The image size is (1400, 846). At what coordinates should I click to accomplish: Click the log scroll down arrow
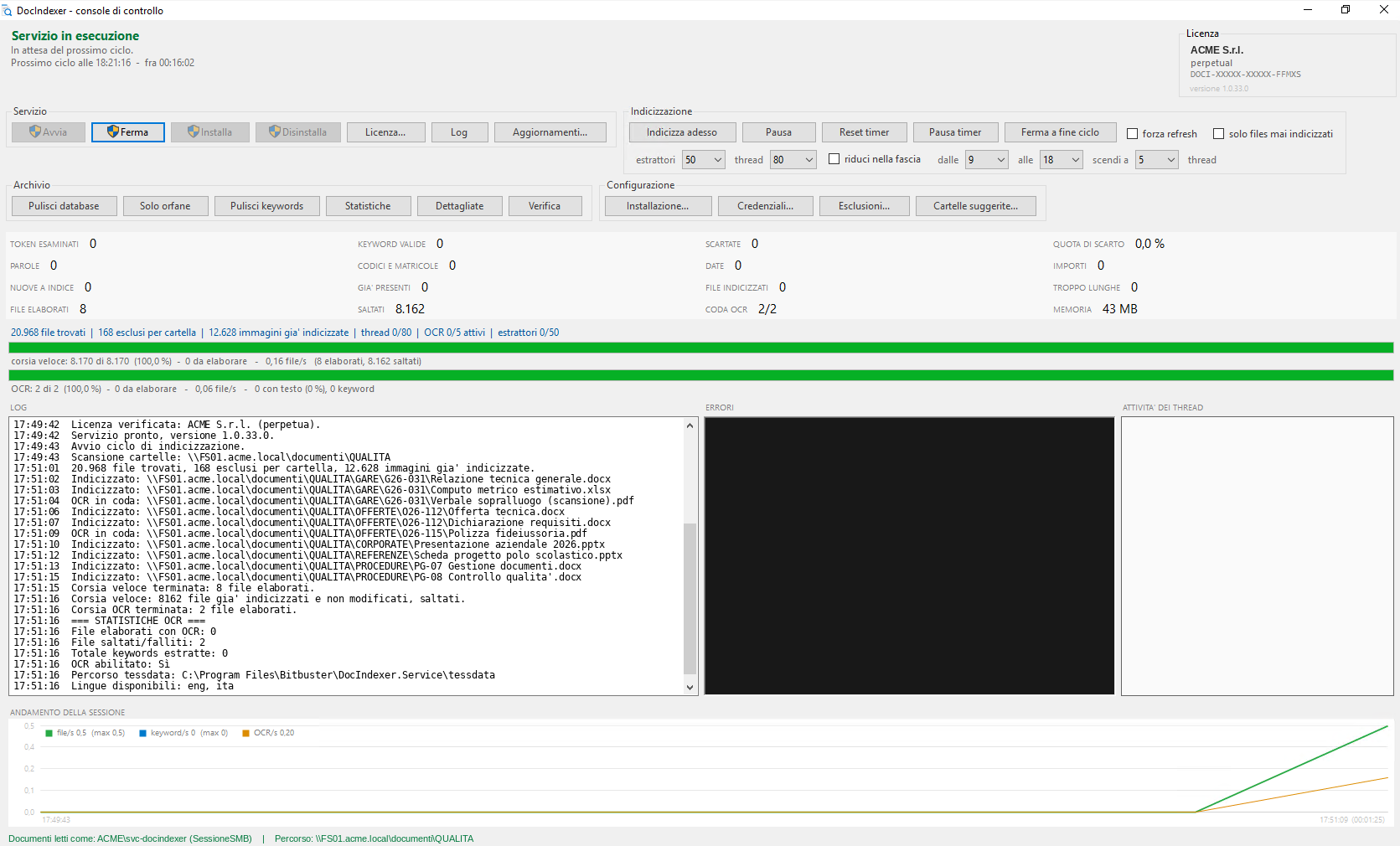tap(690, 687)
